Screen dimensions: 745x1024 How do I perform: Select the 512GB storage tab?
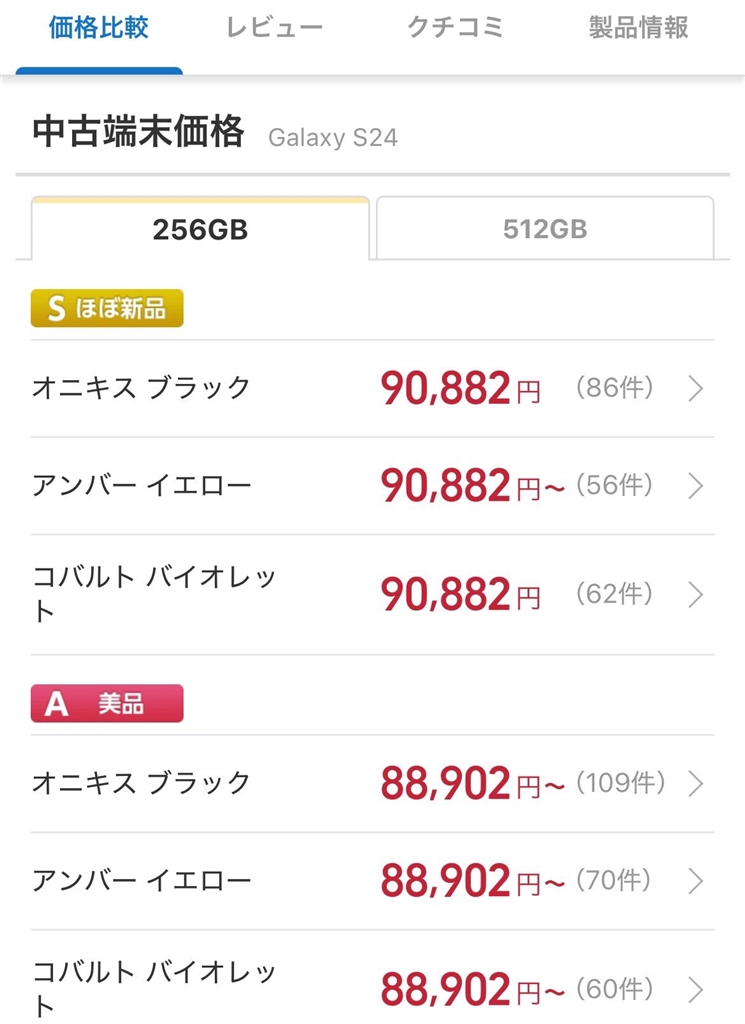click(545, 230)
